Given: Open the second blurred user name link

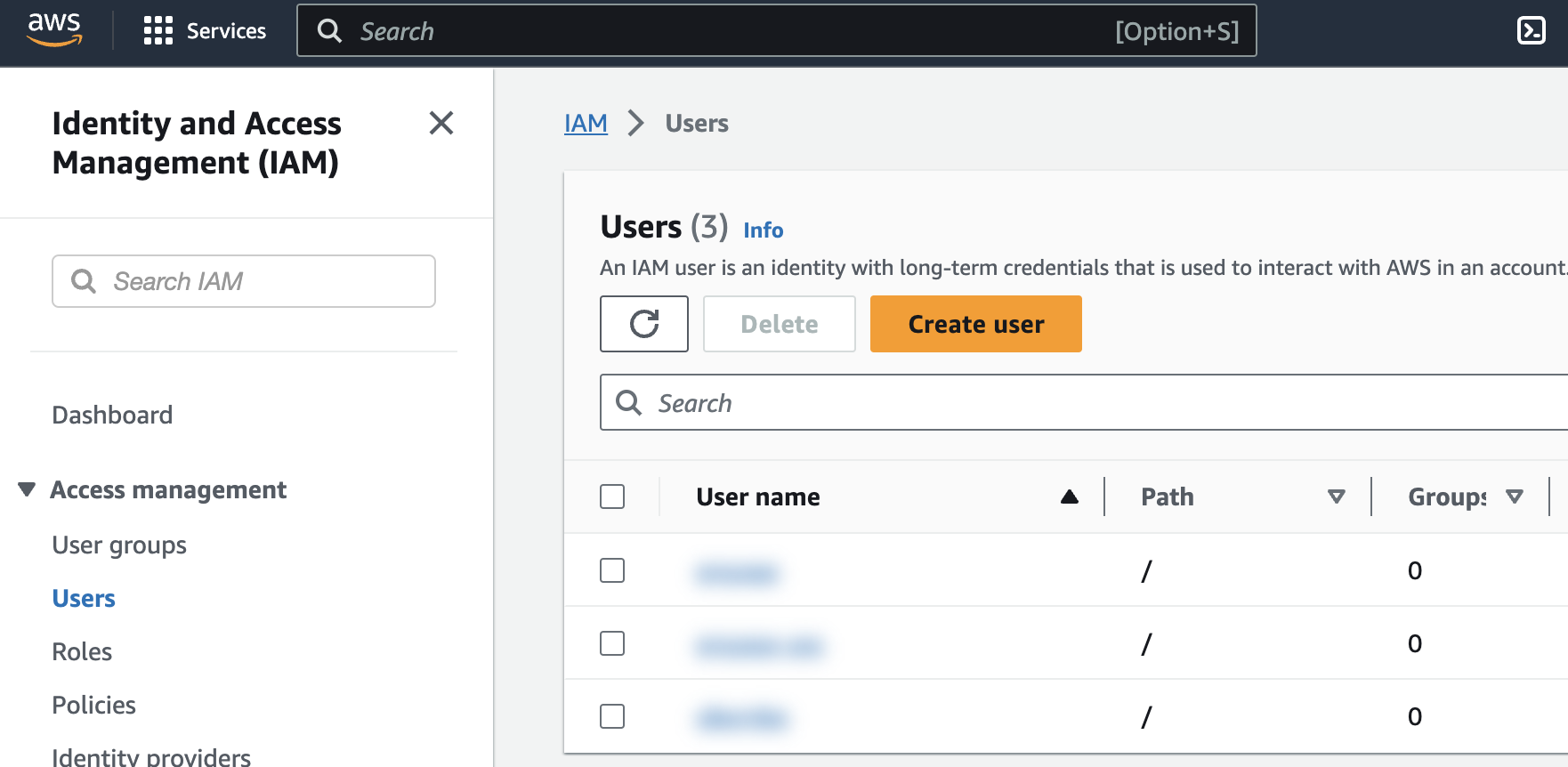Looking at the screenshot, I should coord(759,646).
